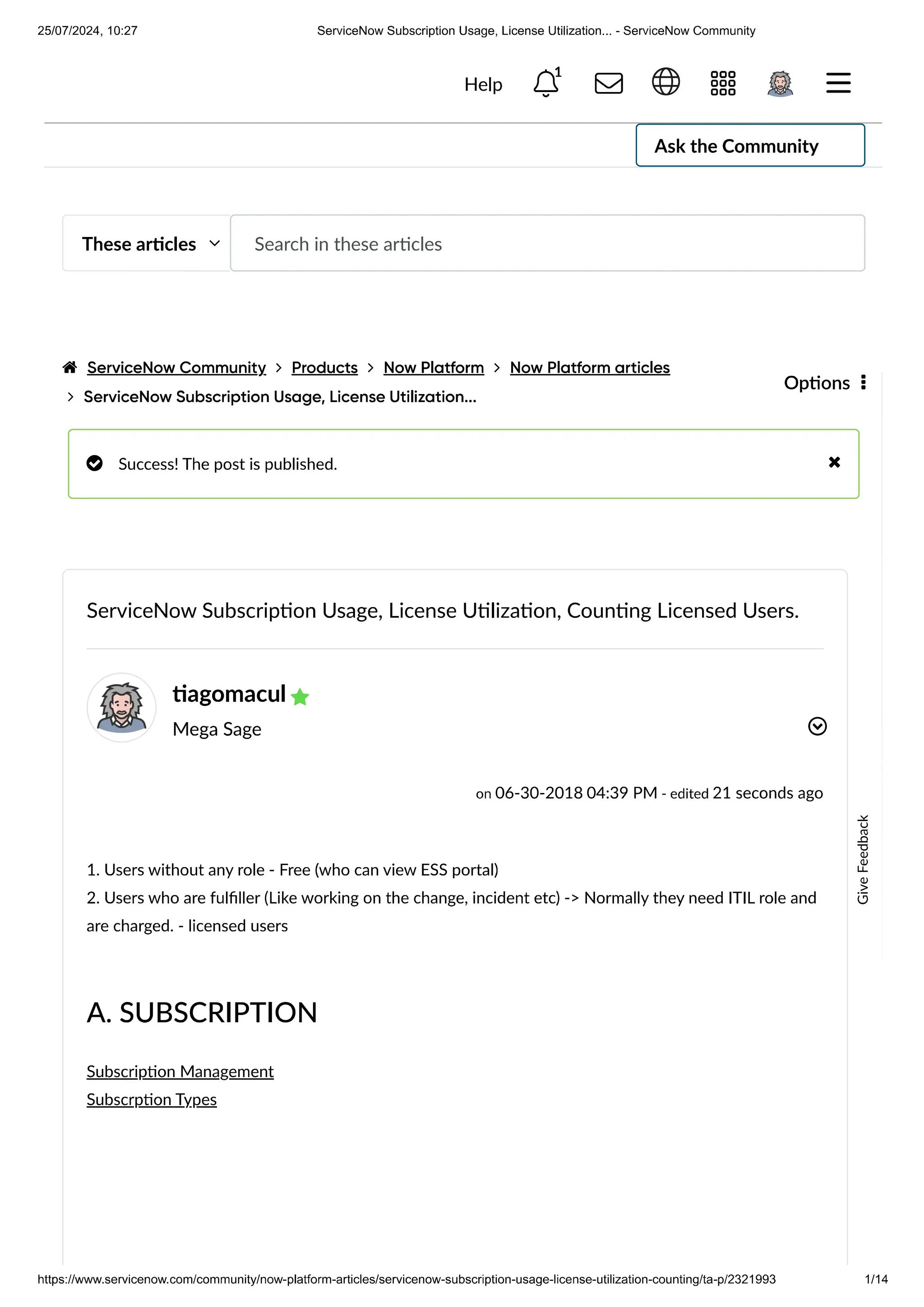
Task: Click author avatar of tiagomacul
Action: (121, 708)
